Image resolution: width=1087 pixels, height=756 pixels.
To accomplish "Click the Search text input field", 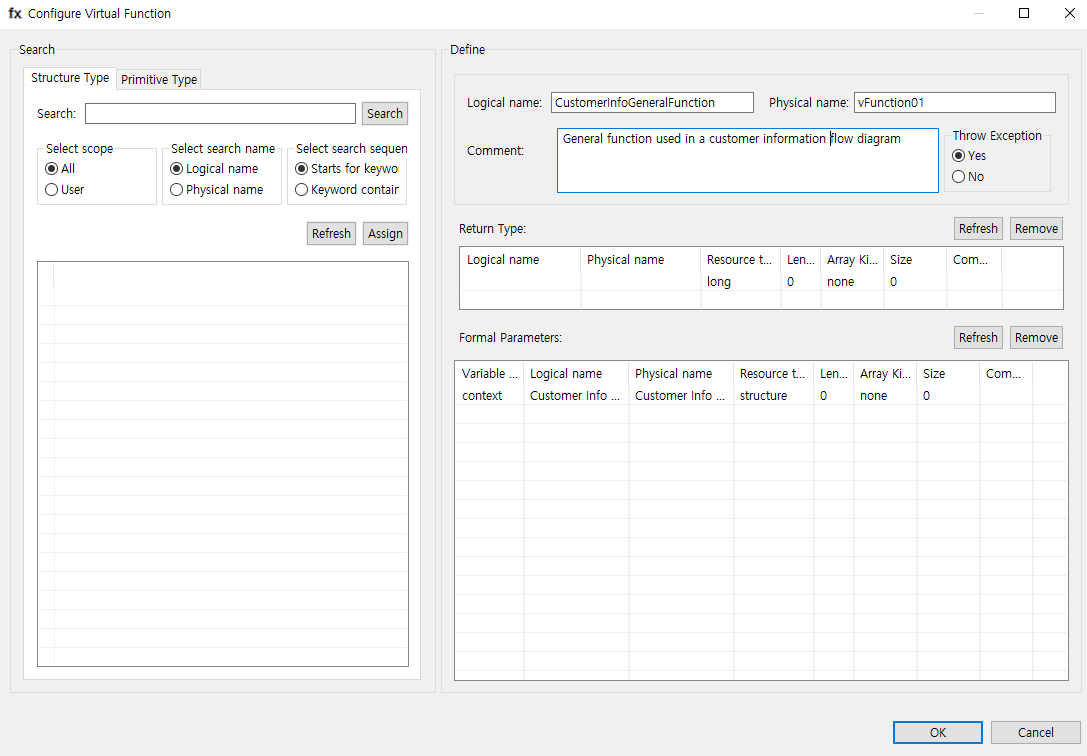I will (220, 114).
